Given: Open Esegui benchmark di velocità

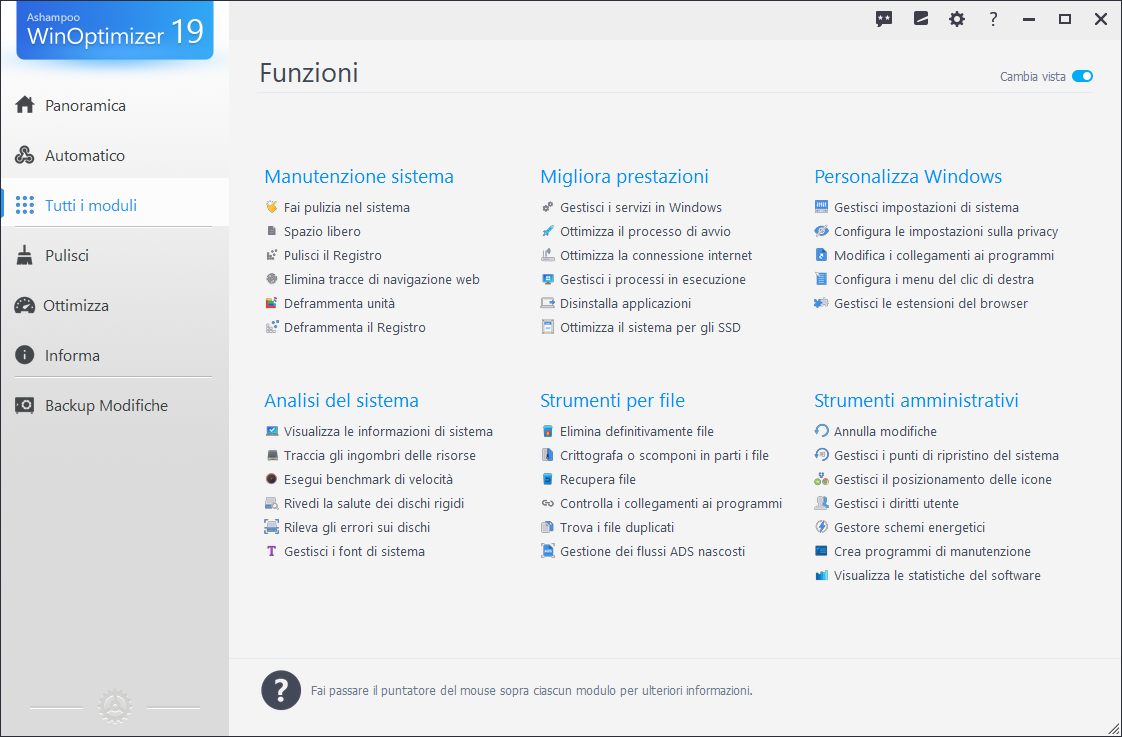Looking at the screenshot, I should [x=368, y=479].
